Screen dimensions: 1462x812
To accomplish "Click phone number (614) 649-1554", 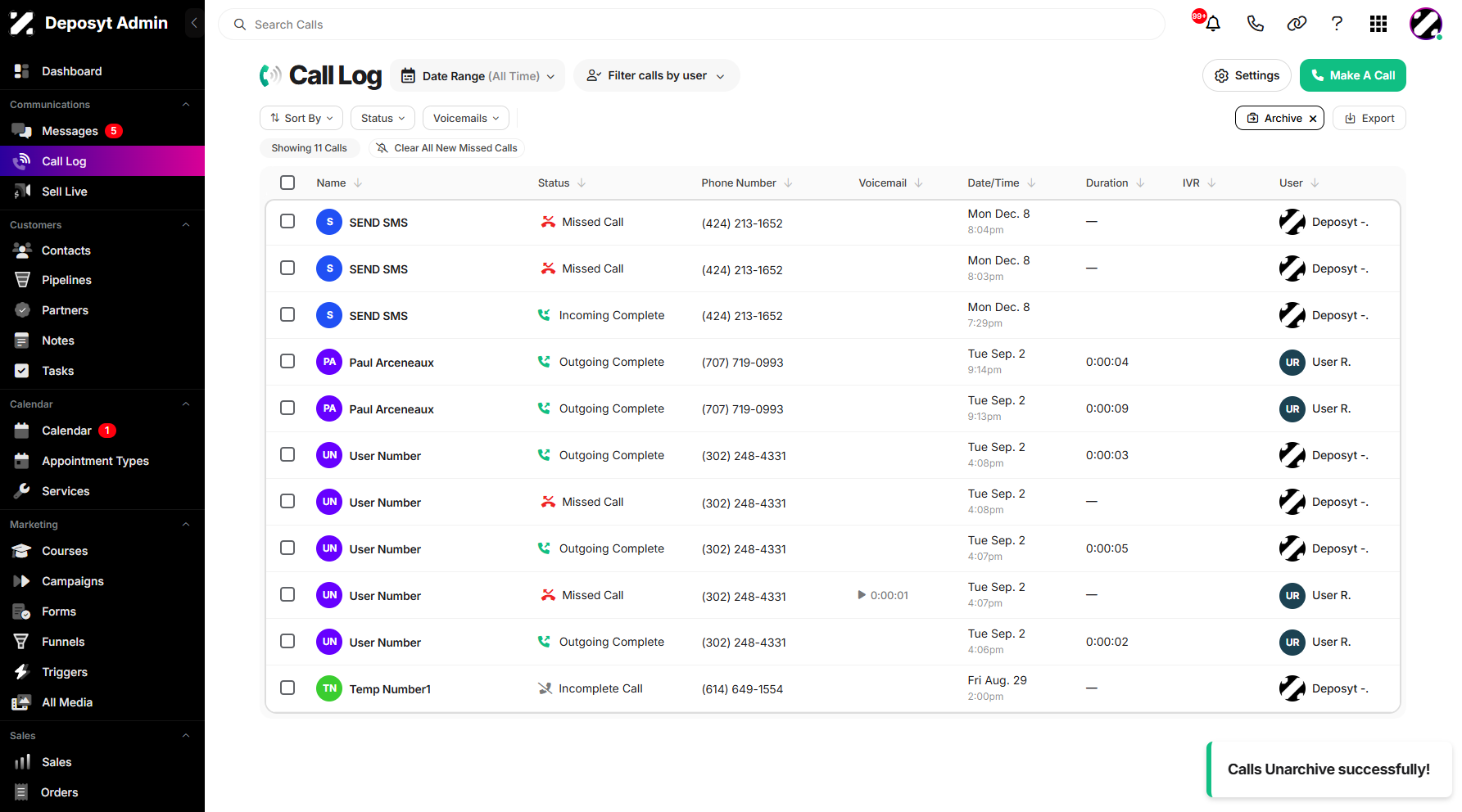I will pyautogui.click(x=742, y=689).
